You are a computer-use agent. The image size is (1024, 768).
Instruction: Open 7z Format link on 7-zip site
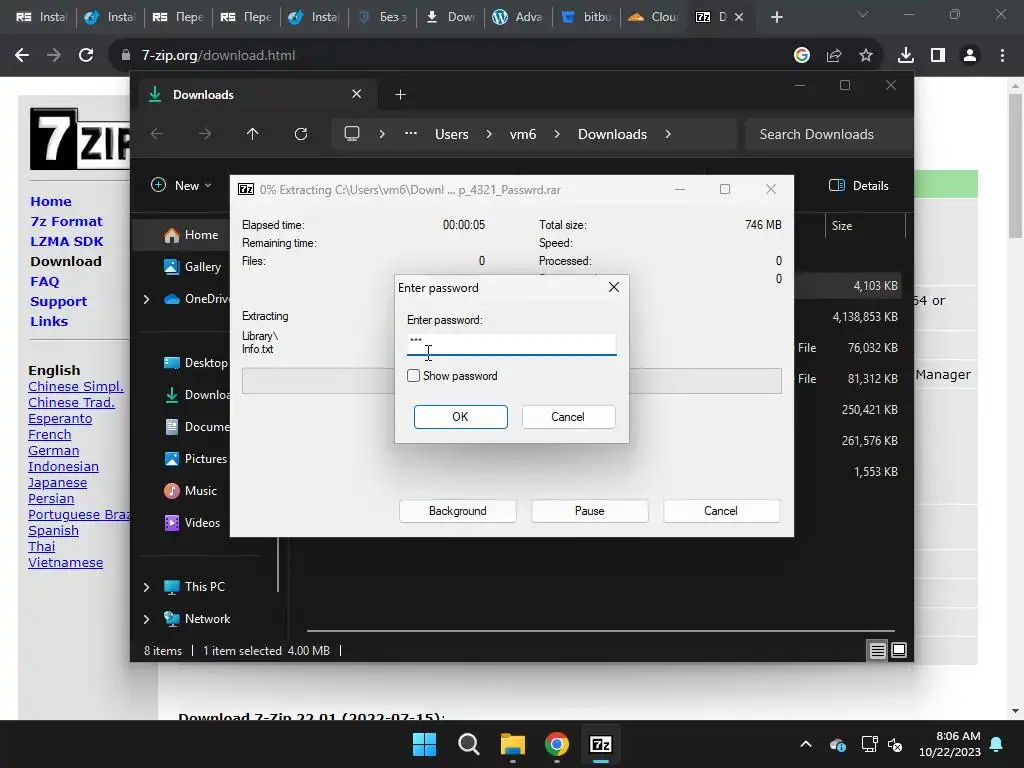pyautogui.click(x=67, y=221)
